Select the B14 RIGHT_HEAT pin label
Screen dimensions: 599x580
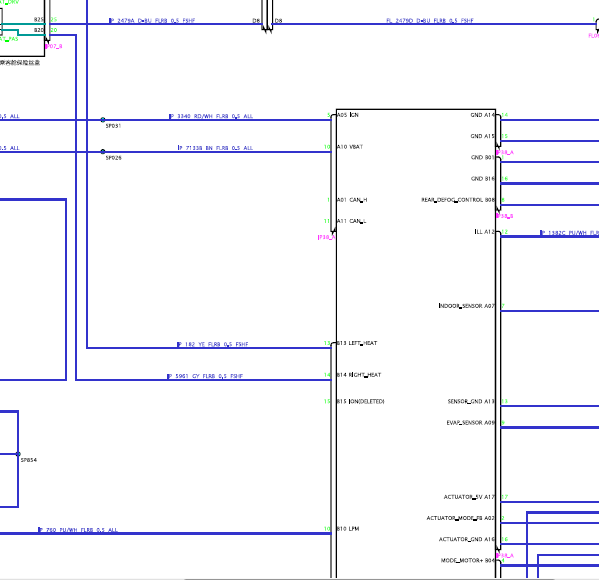(359, 375)
